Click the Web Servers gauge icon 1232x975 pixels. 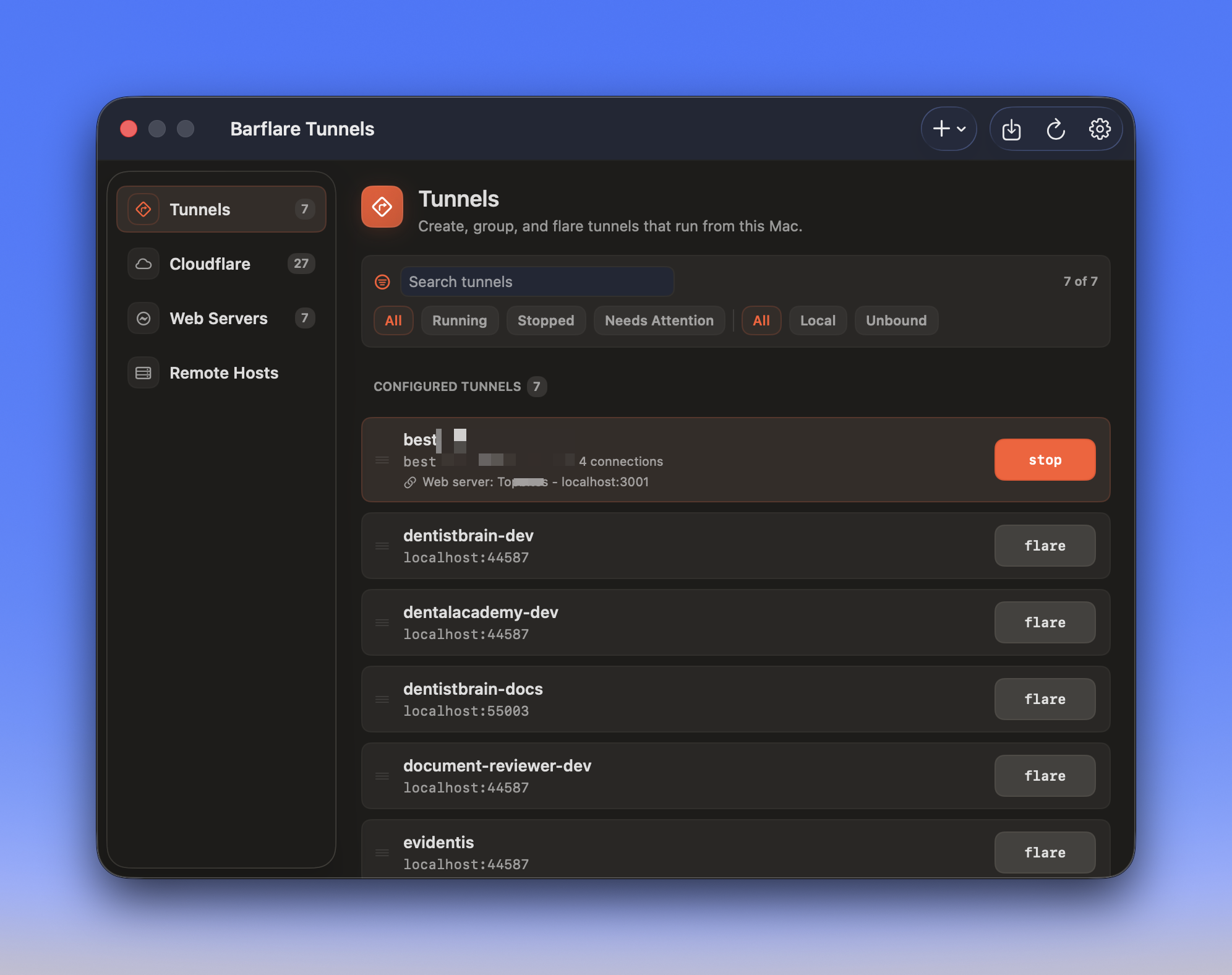143,318
